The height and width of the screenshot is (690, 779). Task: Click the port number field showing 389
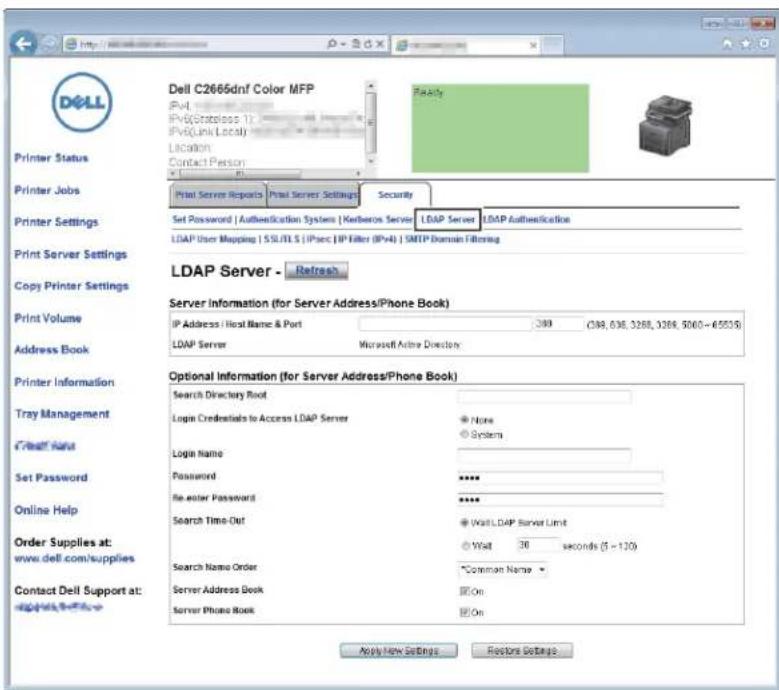tap(558, 324)
